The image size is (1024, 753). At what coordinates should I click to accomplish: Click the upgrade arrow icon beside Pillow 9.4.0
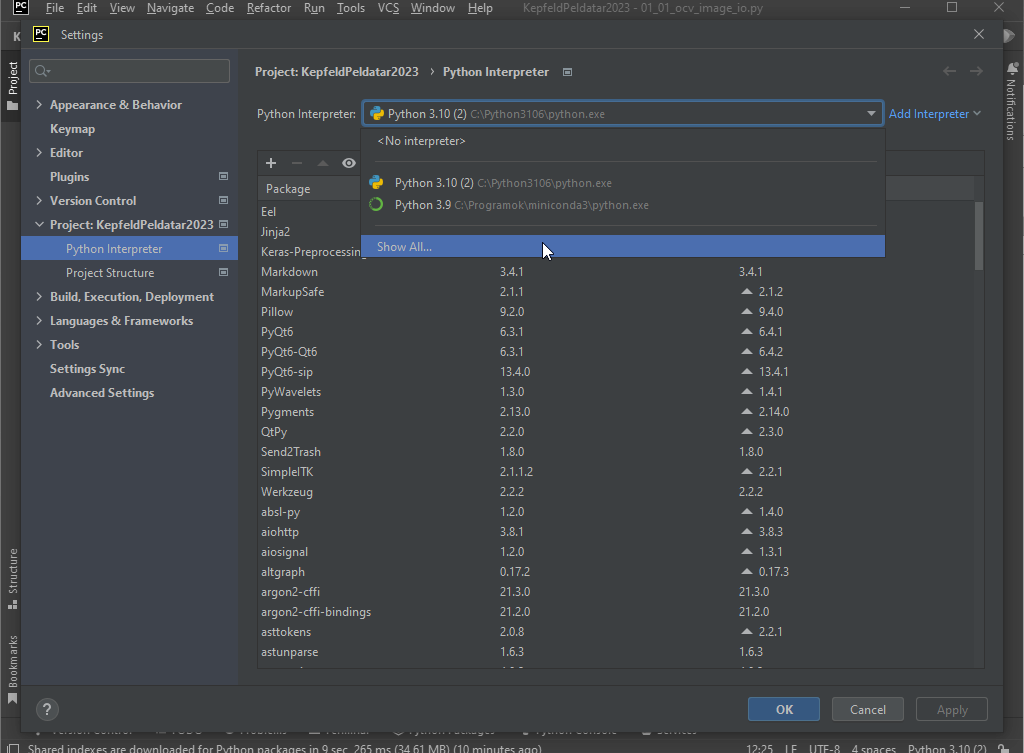pyautogui.click(x=747, y=312)
